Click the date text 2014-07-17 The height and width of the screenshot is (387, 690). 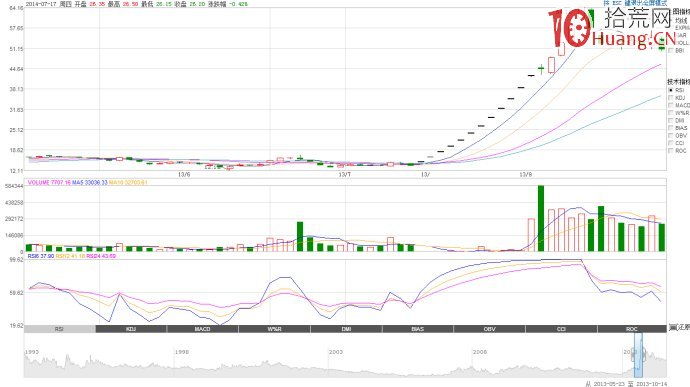click(41, 4)
